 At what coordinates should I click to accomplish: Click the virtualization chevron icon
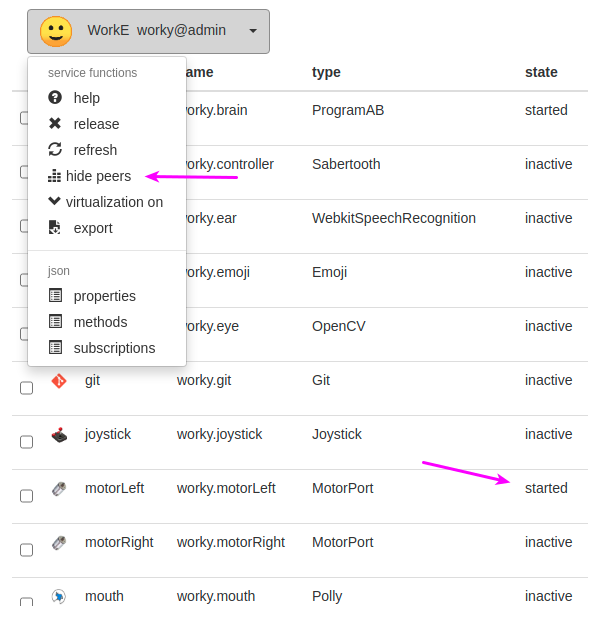[54, 201]
